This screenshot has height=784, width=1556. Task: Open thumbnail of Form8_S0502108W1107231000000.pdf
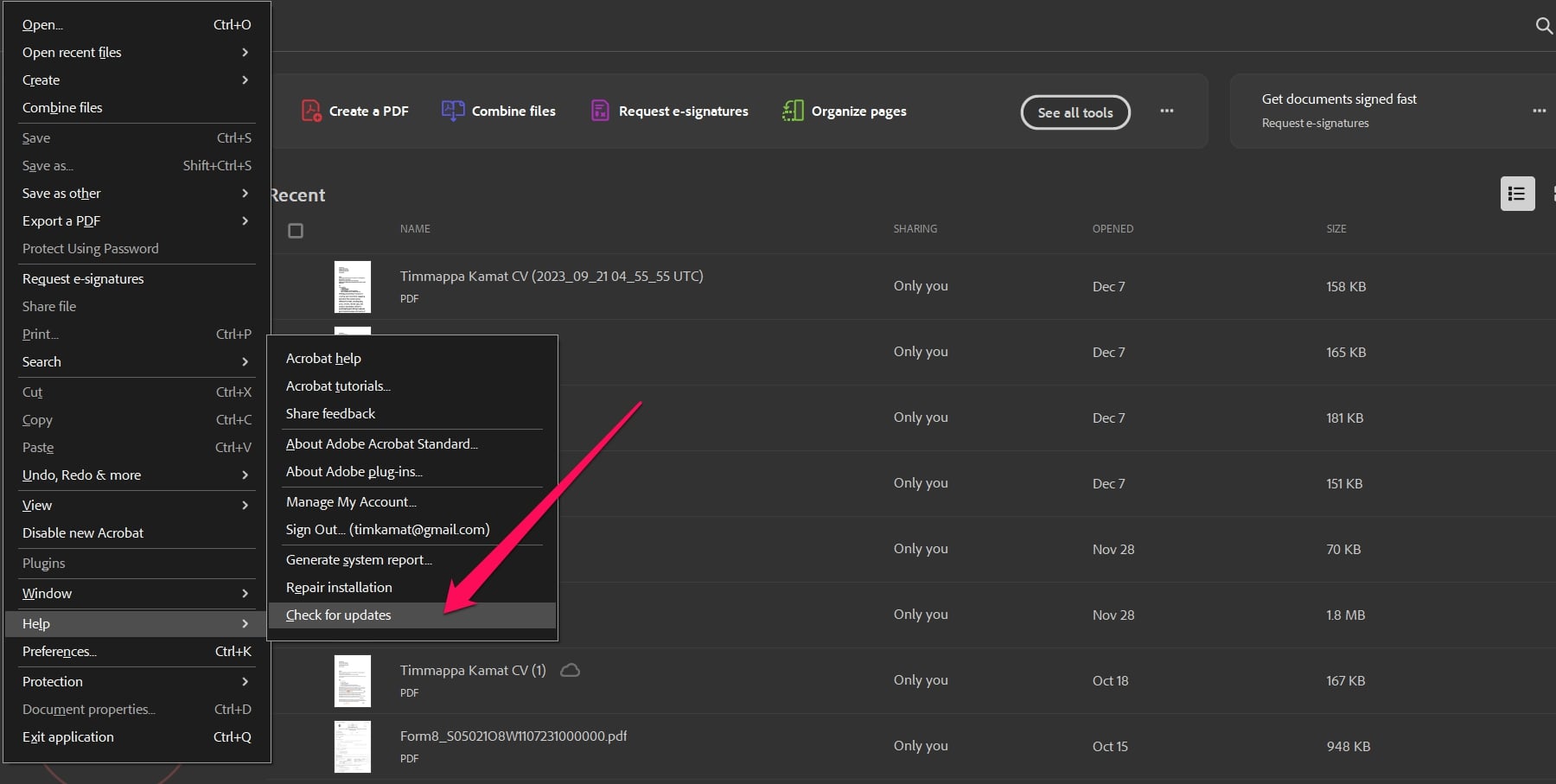(353, 747)
